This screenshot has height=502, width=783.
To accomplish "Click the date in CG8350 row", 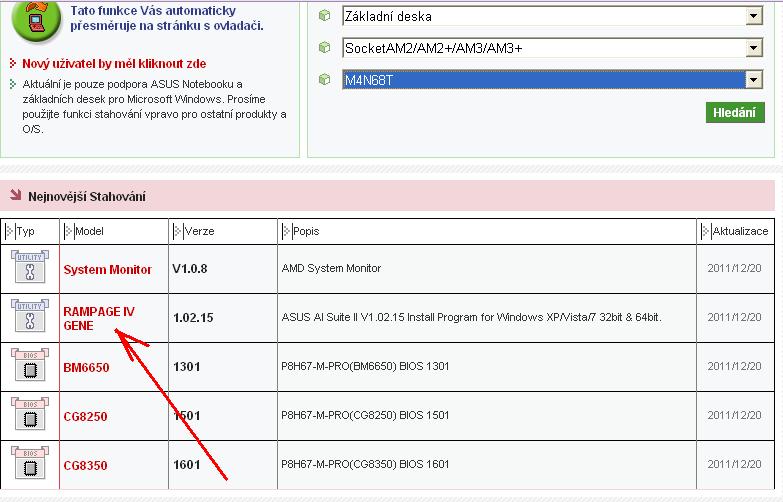I will (x=735, y=464).
